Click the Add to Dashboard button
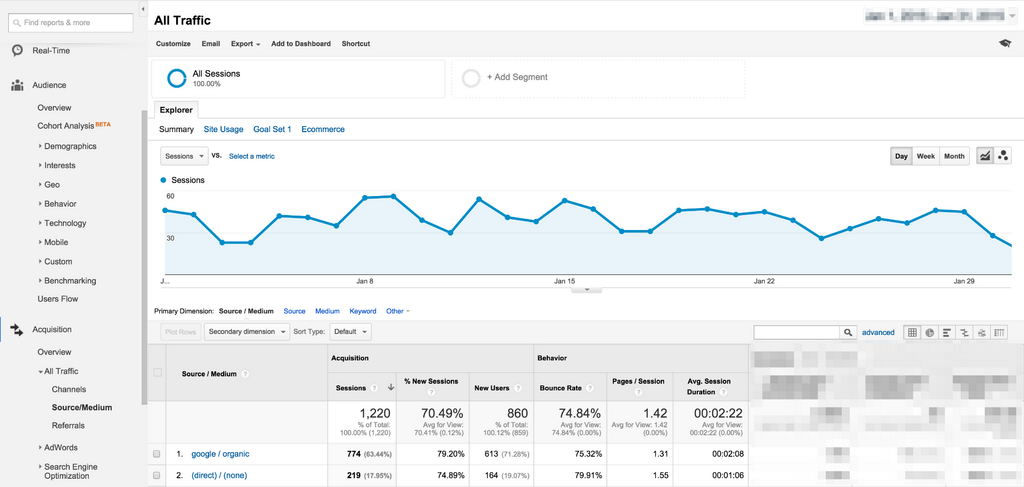 pyautogui.click(x=301, y=44)
